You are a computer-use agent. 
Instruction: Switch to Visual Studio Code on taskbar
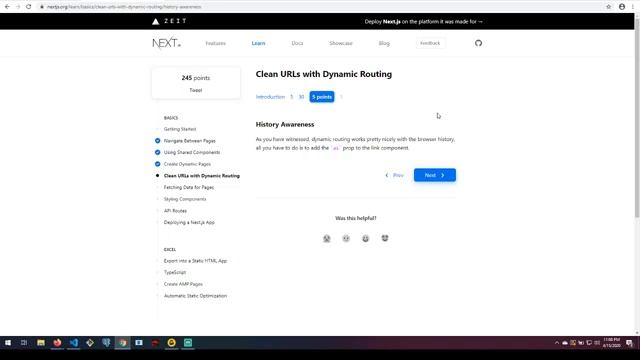click(x=73, y=342)
